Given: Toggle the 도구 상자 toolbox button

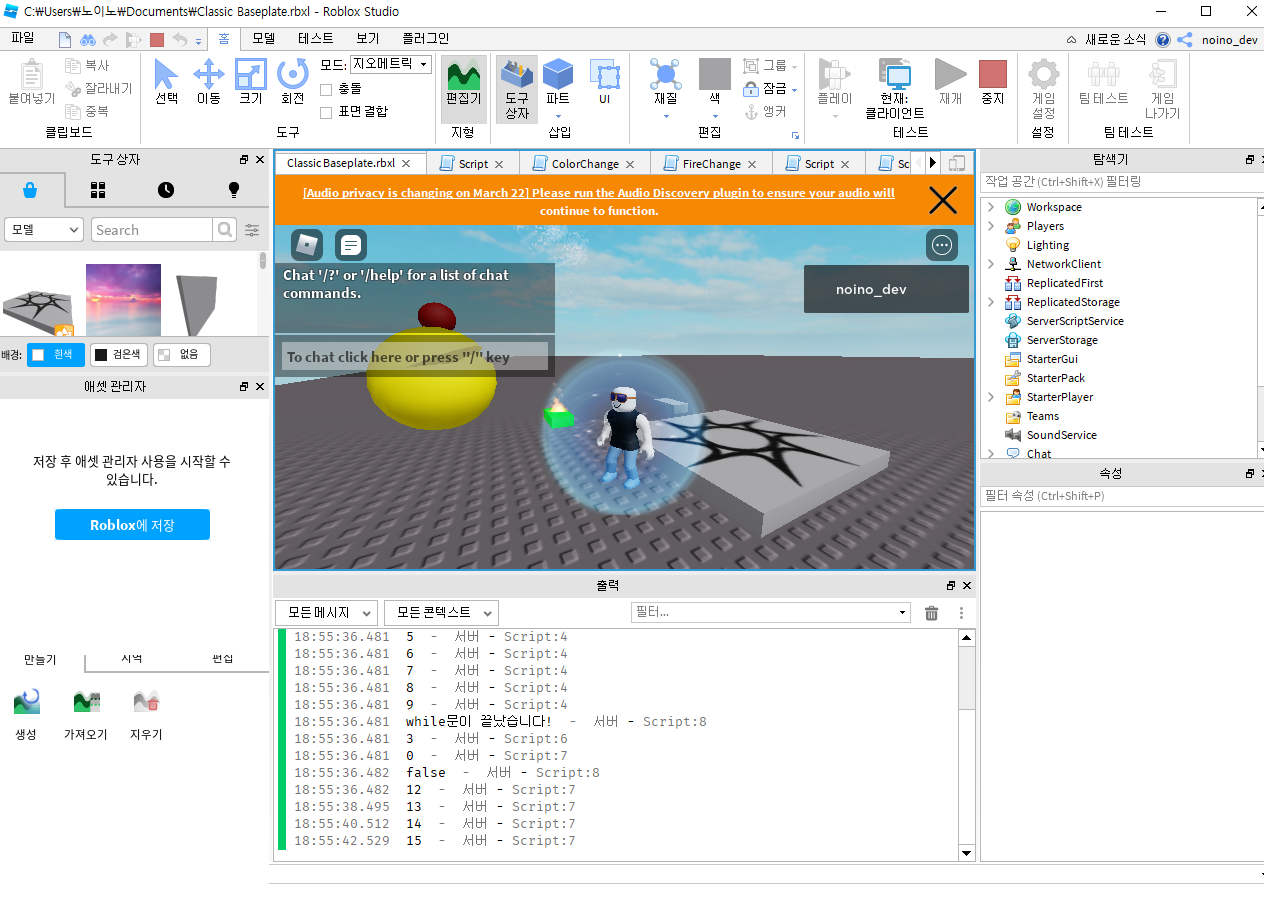Looking at the screenshot, I should (x=516, y=88).
